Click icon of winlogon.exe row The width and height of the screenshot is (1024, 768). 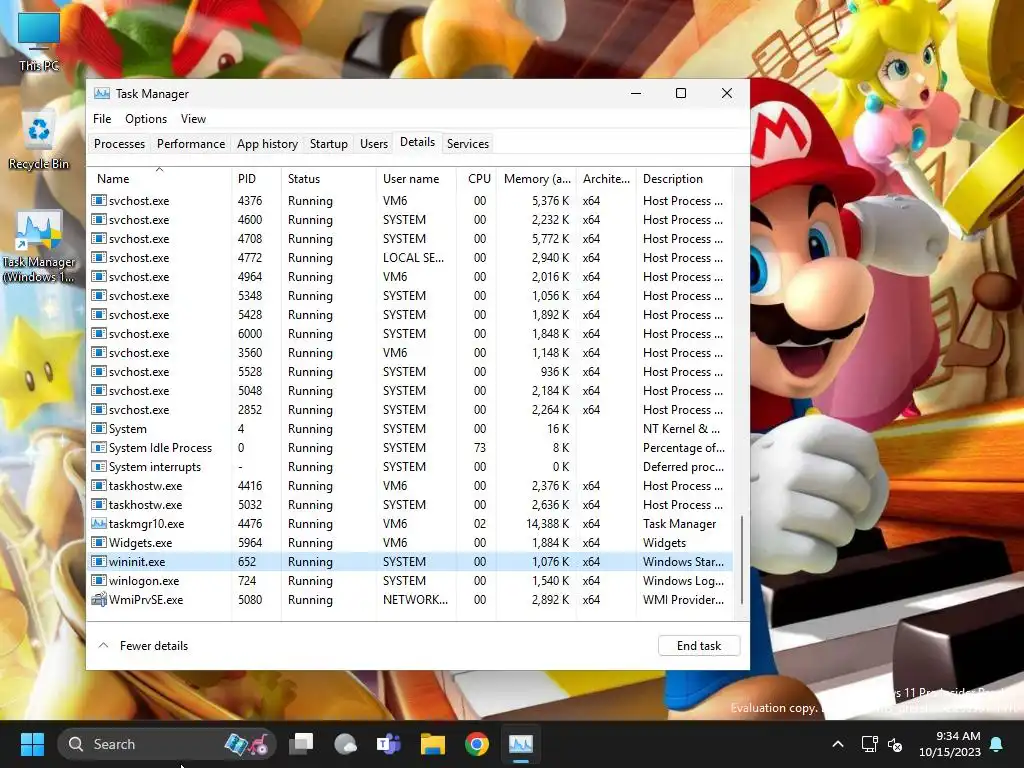[99, 581]
